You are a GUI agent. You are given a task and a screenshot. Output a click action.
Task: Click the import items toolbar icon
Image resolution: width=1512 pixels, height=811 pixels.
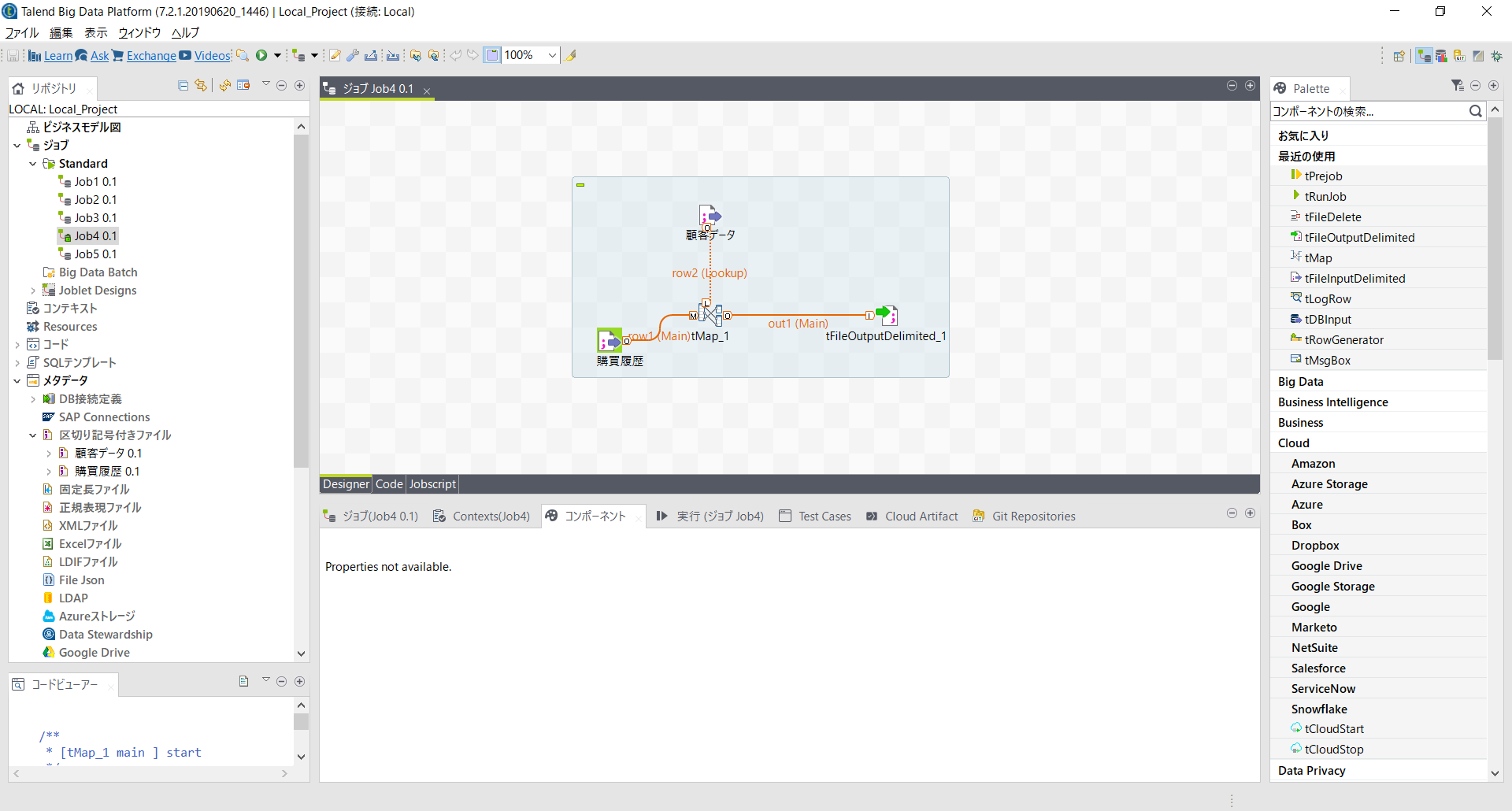point(392,55)
